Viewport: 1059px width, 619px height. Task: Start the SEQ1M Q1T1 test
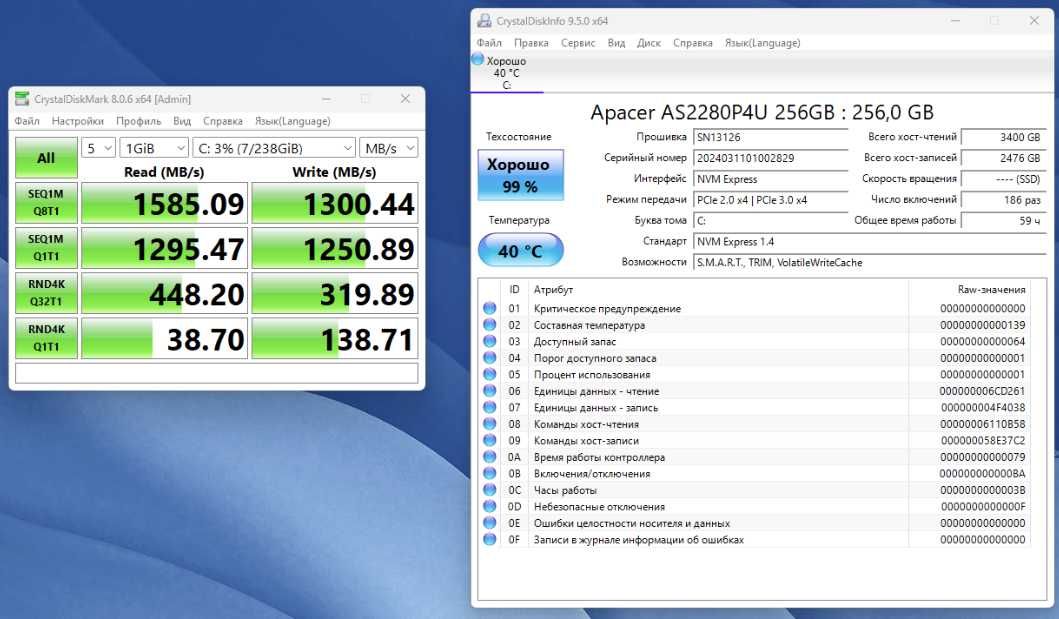tap(46, 248)
